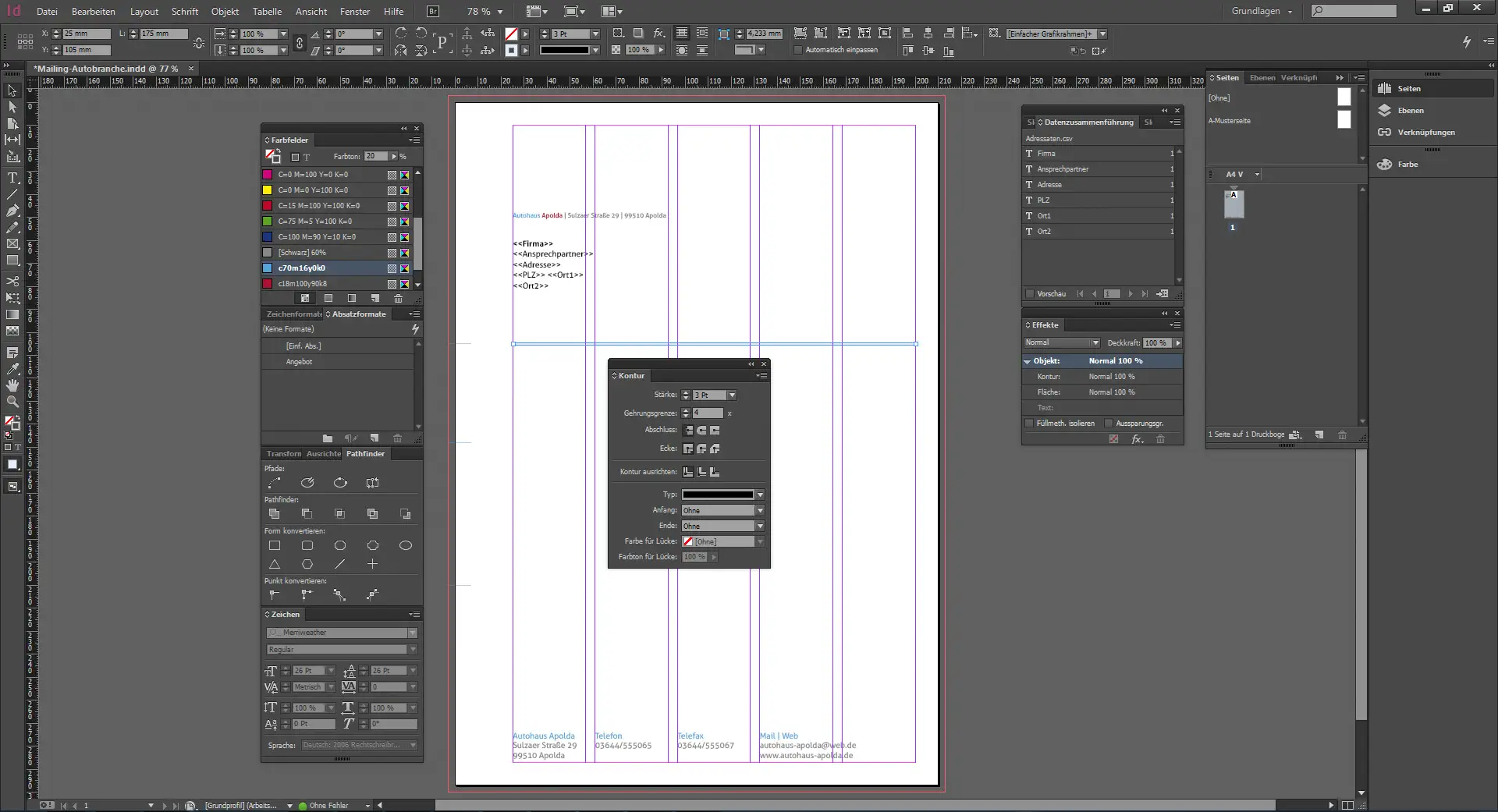The image size is (1498, 812).
Task: Select the Angebot paragraph style
Action: tap(299, 362)
